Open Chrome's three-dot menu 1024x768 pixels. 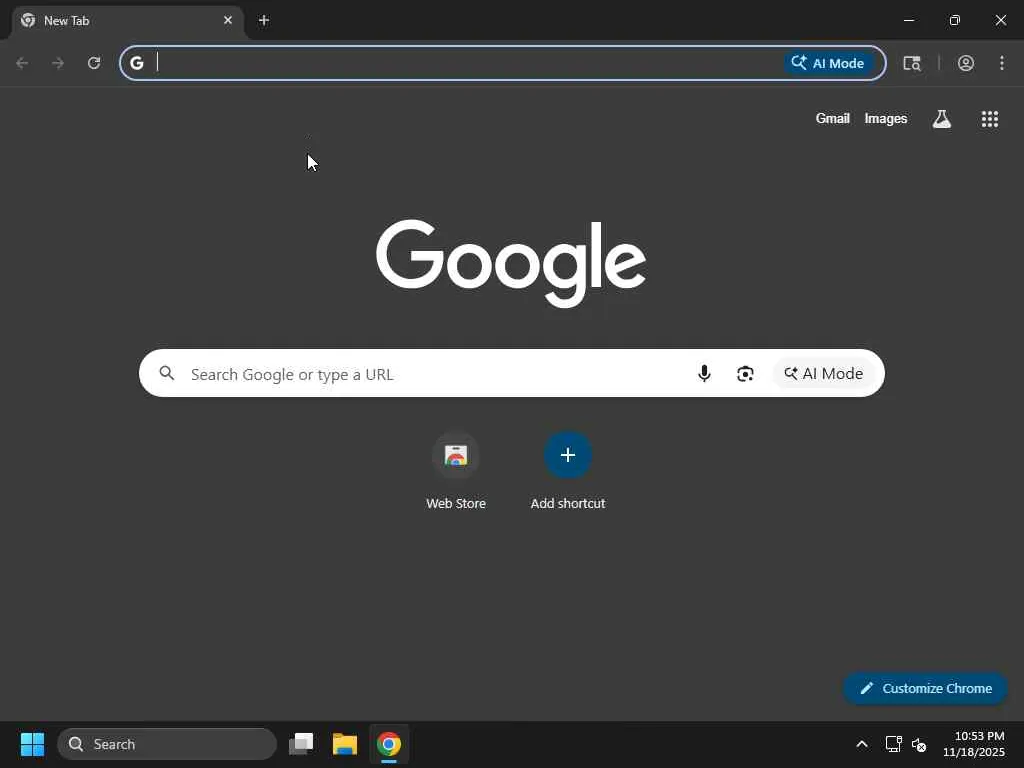pos(1002,63)
